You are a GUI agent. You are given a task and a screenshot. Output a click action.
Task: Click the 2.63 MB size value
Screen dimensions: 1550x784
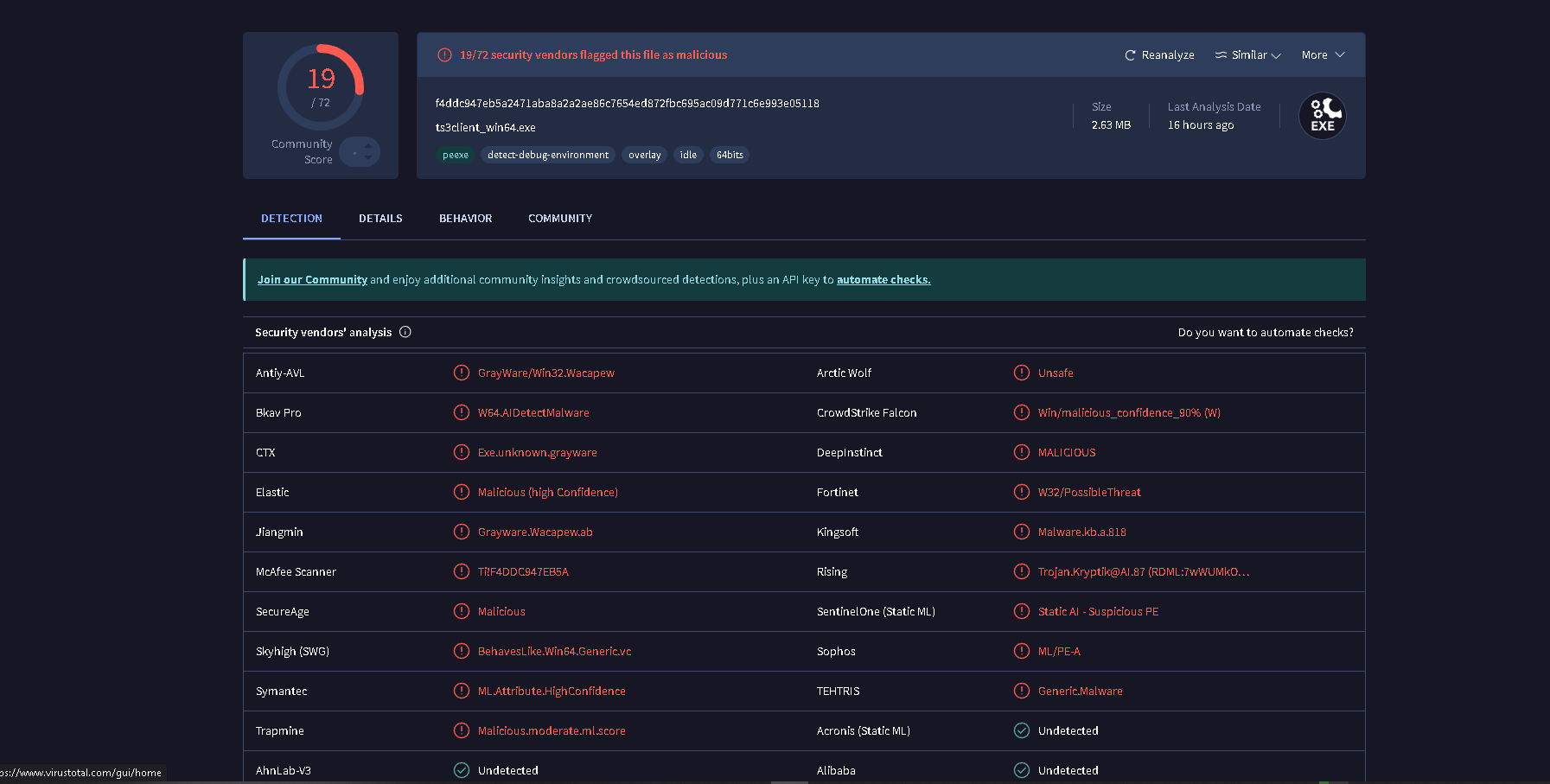point(1111,125)
